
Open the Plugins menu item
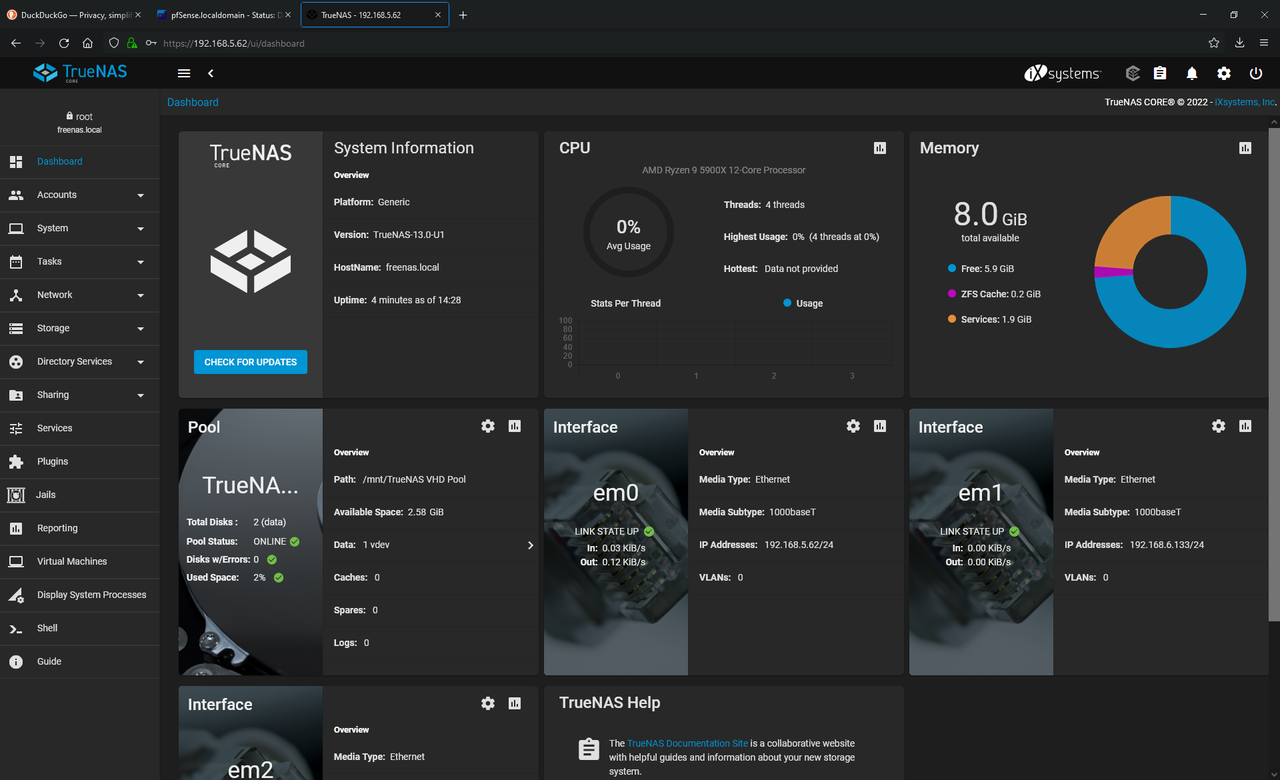click(x=80, y=462)
